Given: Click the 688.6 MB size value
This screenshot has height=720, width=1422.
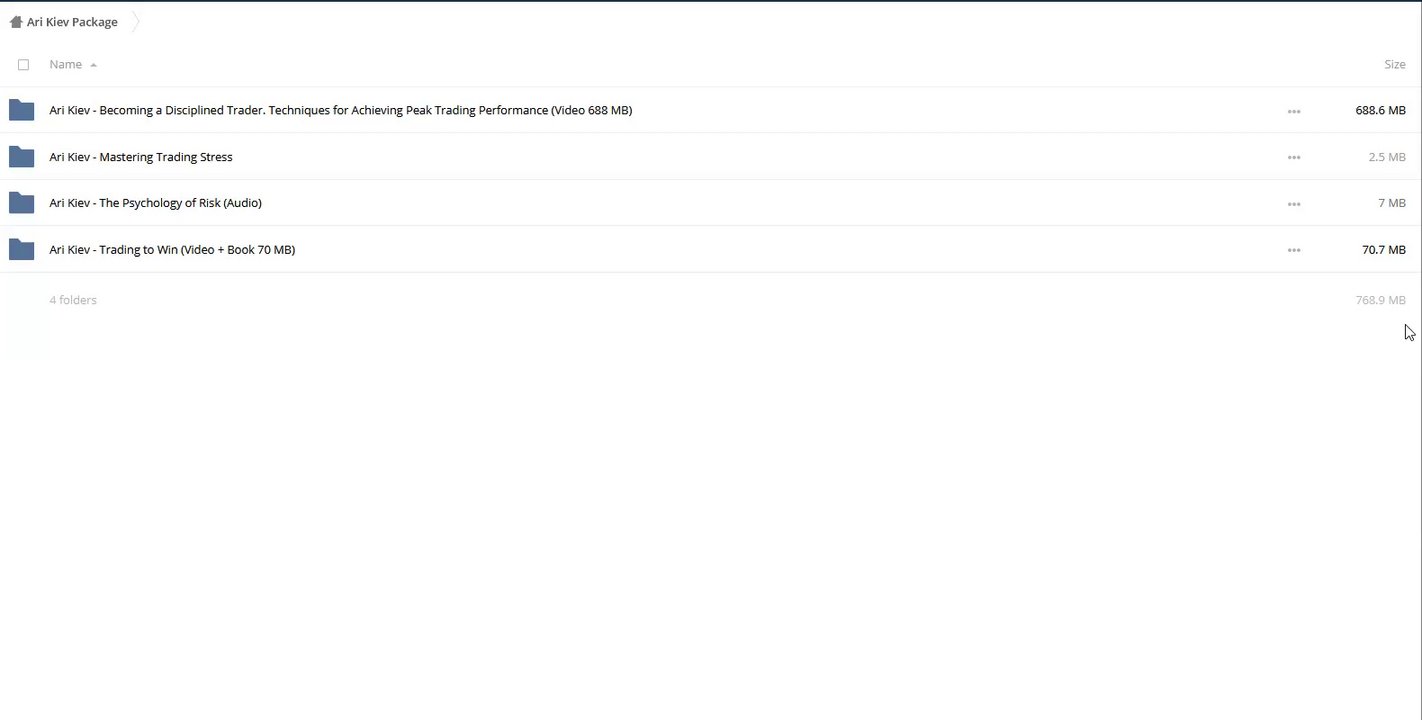Looking at the screenshot, I should click(1380, 110).
